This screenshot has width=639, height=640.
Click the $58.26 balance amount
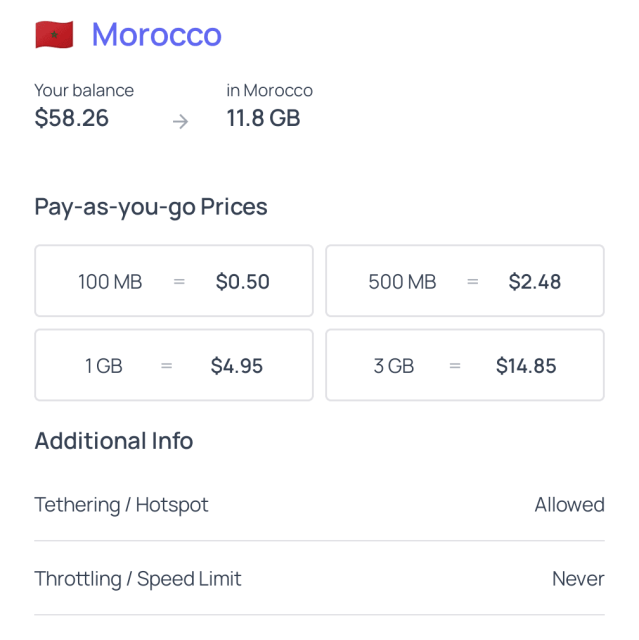click(72, 118)
